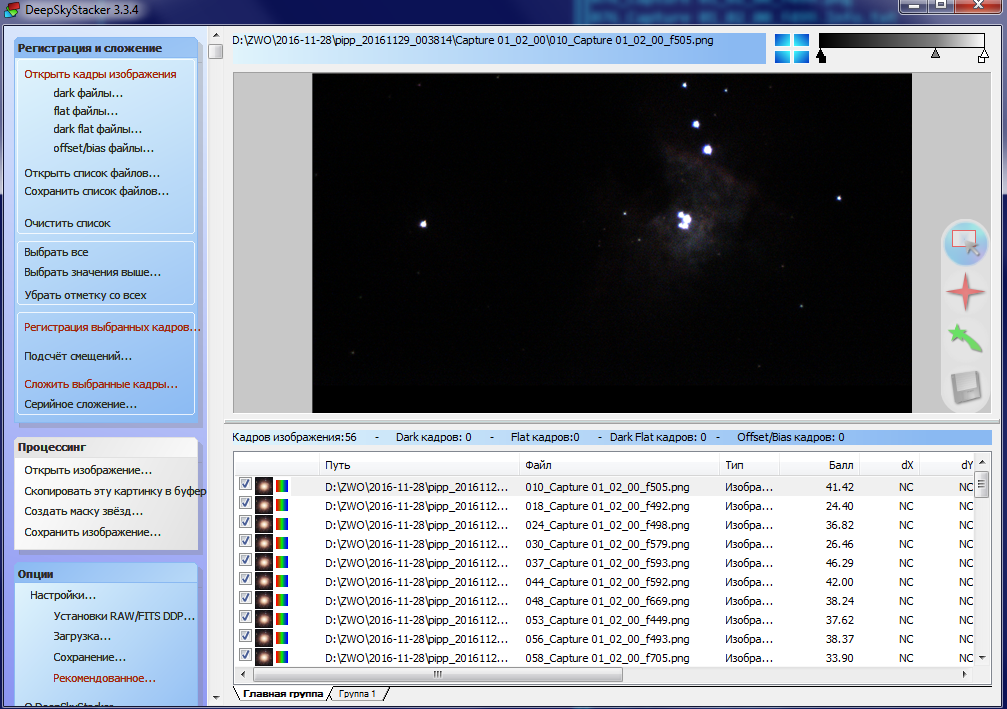Click flat файлы link
1007x709 pixels.
coord(85,111)
